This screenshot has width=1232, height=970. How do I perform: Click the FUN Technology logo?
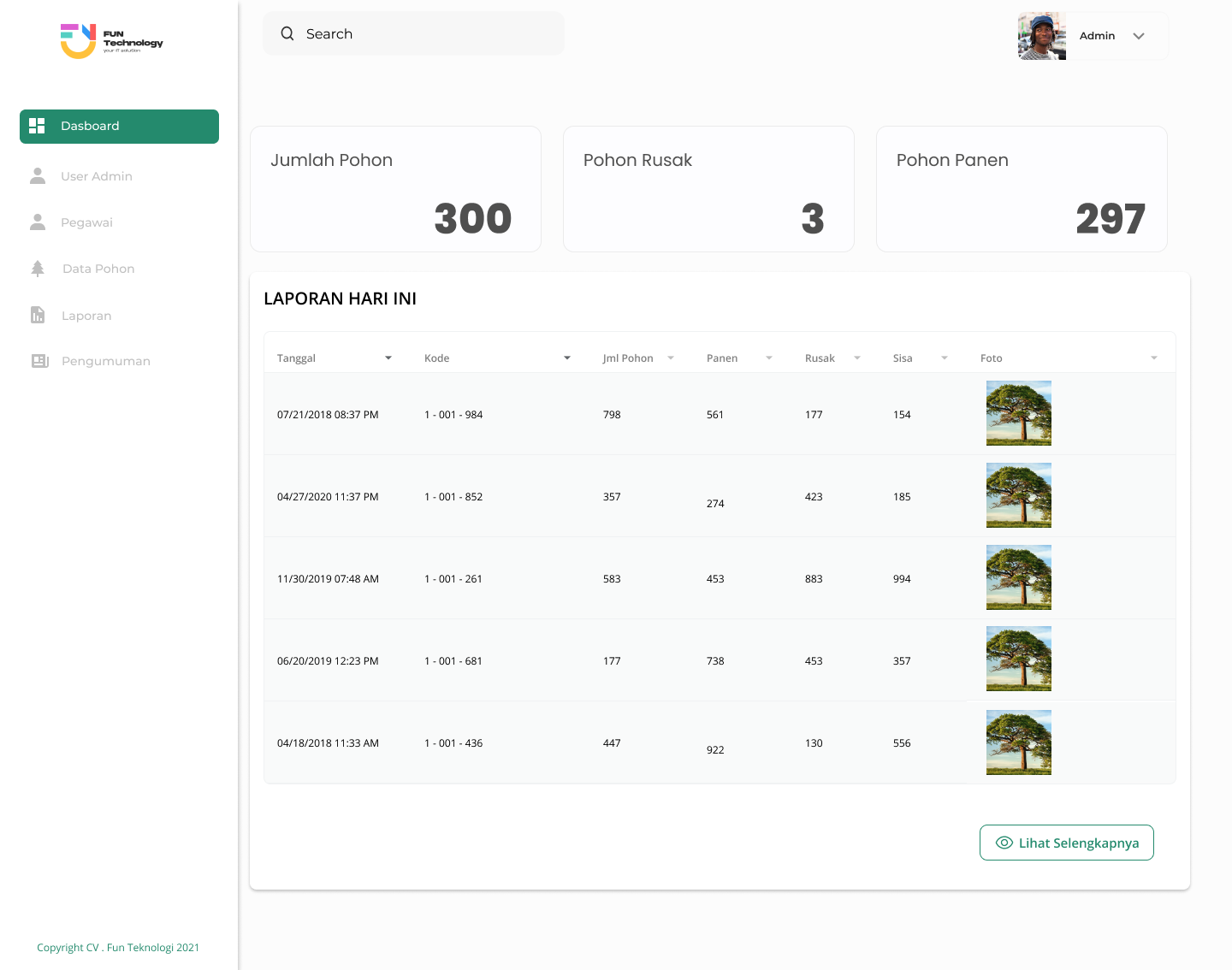[x=112, y=41]
